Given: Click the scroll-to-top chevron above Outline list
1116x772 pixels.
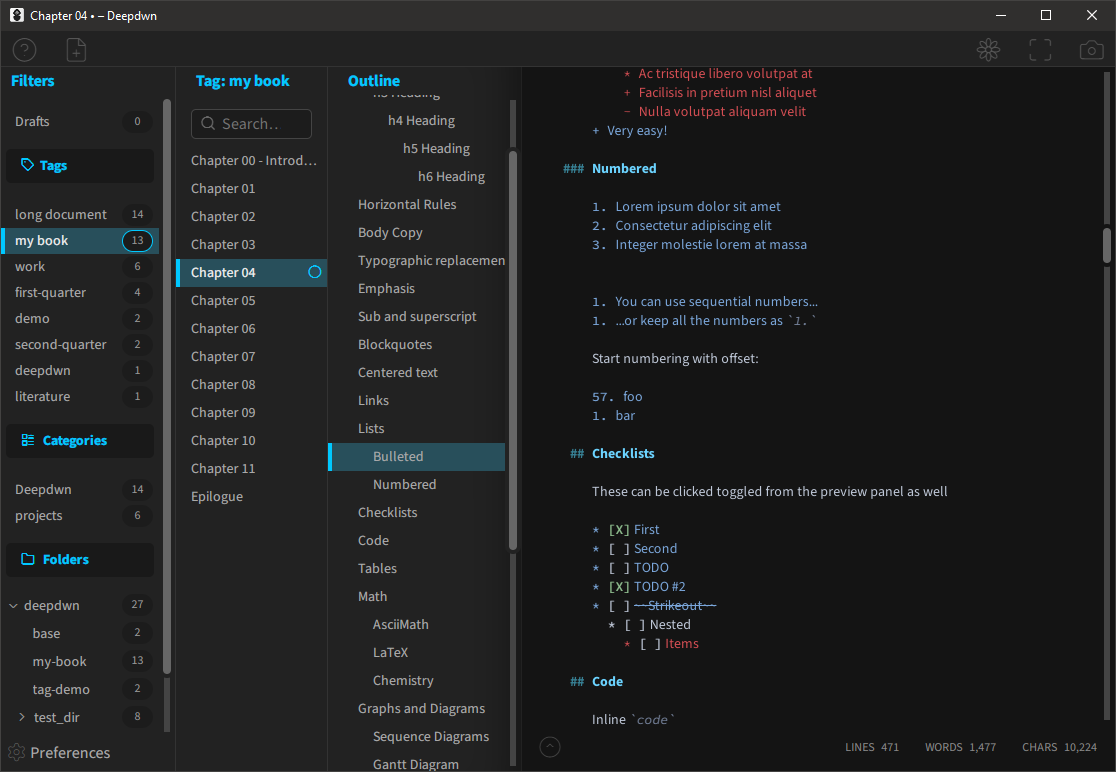Looking at the screenshot, I should tap(549, 746).
